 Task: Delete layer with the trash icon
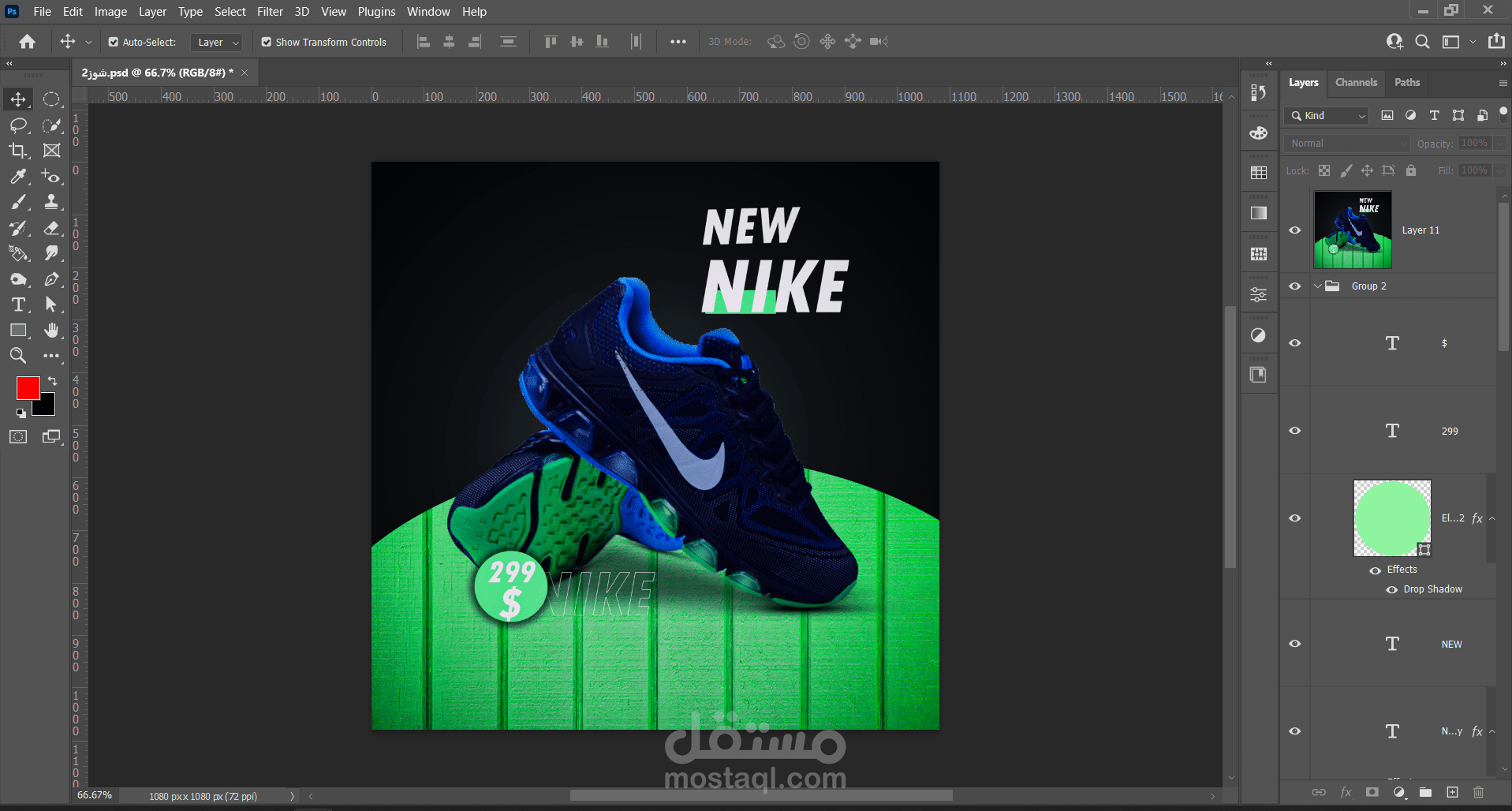1479,792
